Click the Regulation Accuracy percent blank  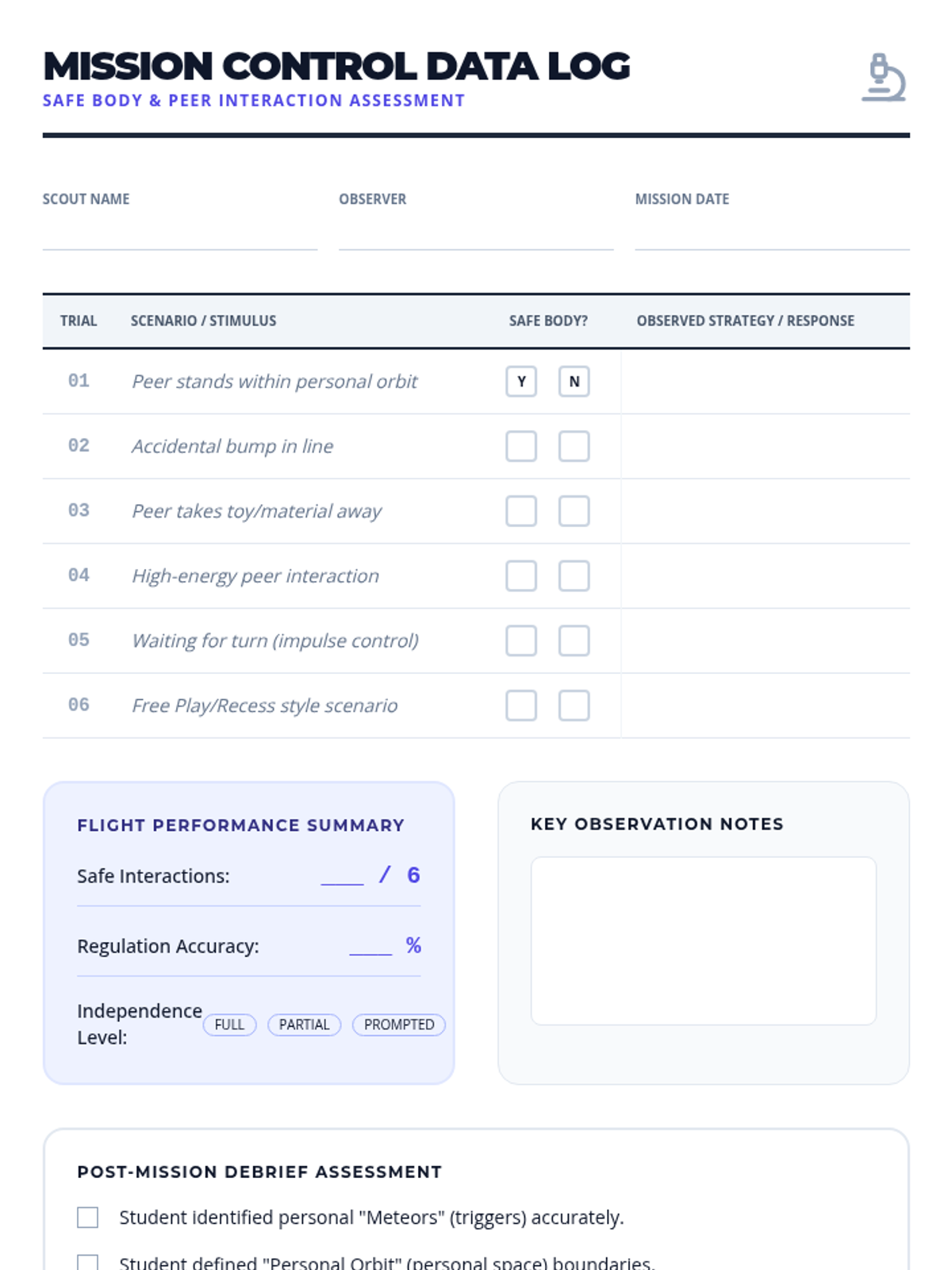click(x=370, y=946)
